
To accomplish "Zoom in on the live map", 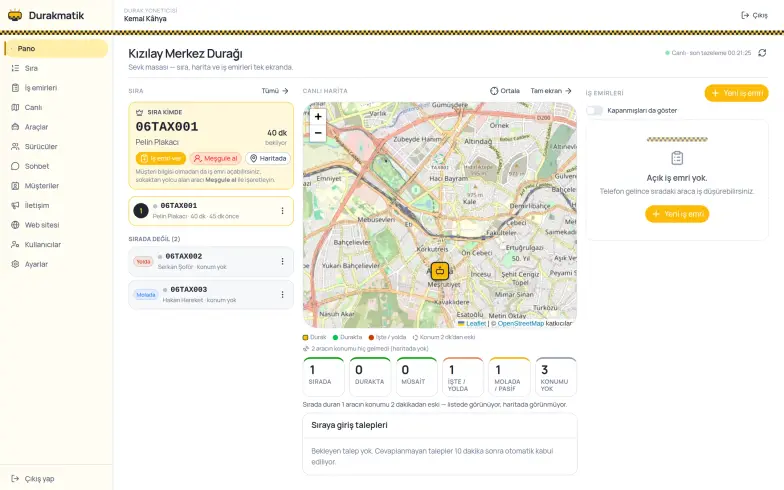I will [x=318, y=116].
